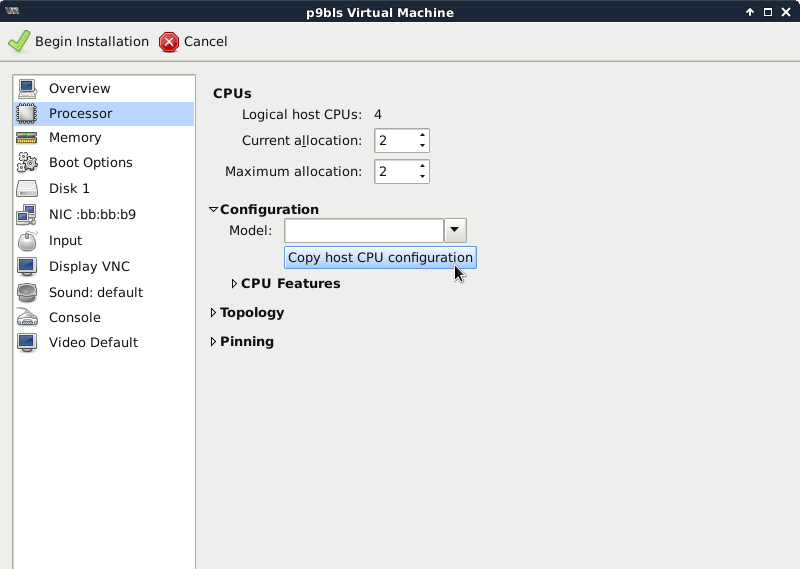Click the Cancel button
Image resolution: width=800 pixels, height=569 pixels.
coord(194,42)
